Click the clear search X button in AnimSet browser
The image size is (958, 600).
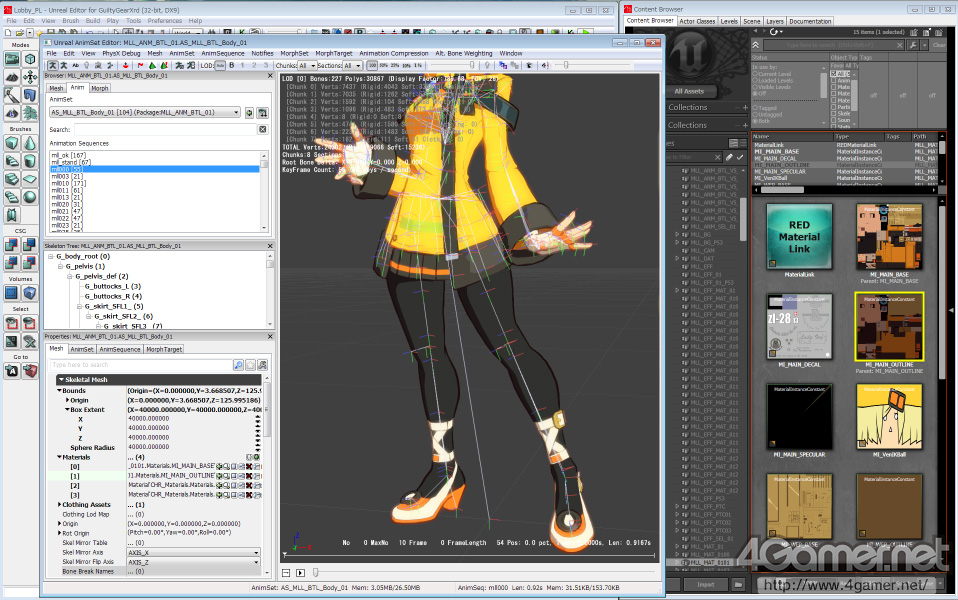263,129
